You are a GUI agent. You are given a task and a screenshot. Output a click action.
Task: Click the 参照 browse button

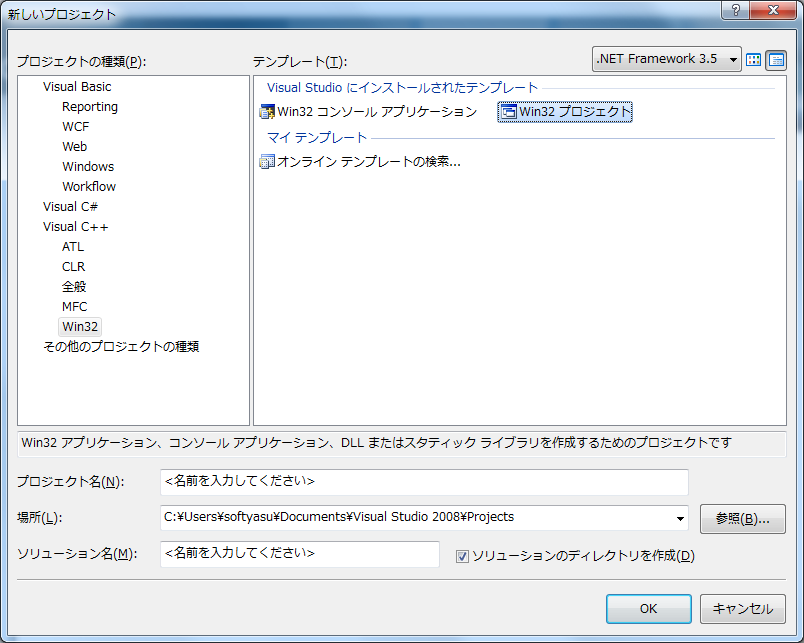pyautogui.click(x=742, y=518)
